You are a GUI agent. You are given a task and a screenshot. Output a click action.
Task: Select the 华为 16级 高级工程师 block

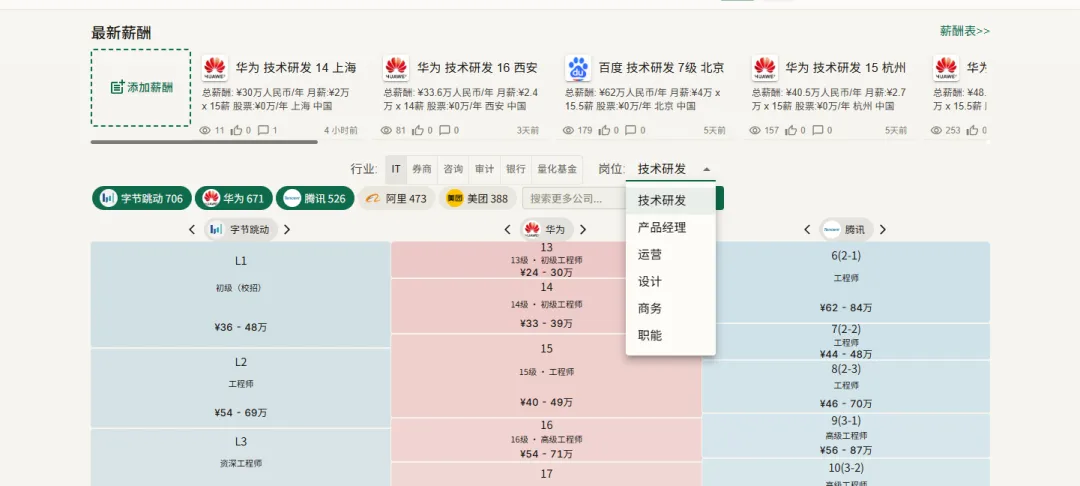[546, 439]
